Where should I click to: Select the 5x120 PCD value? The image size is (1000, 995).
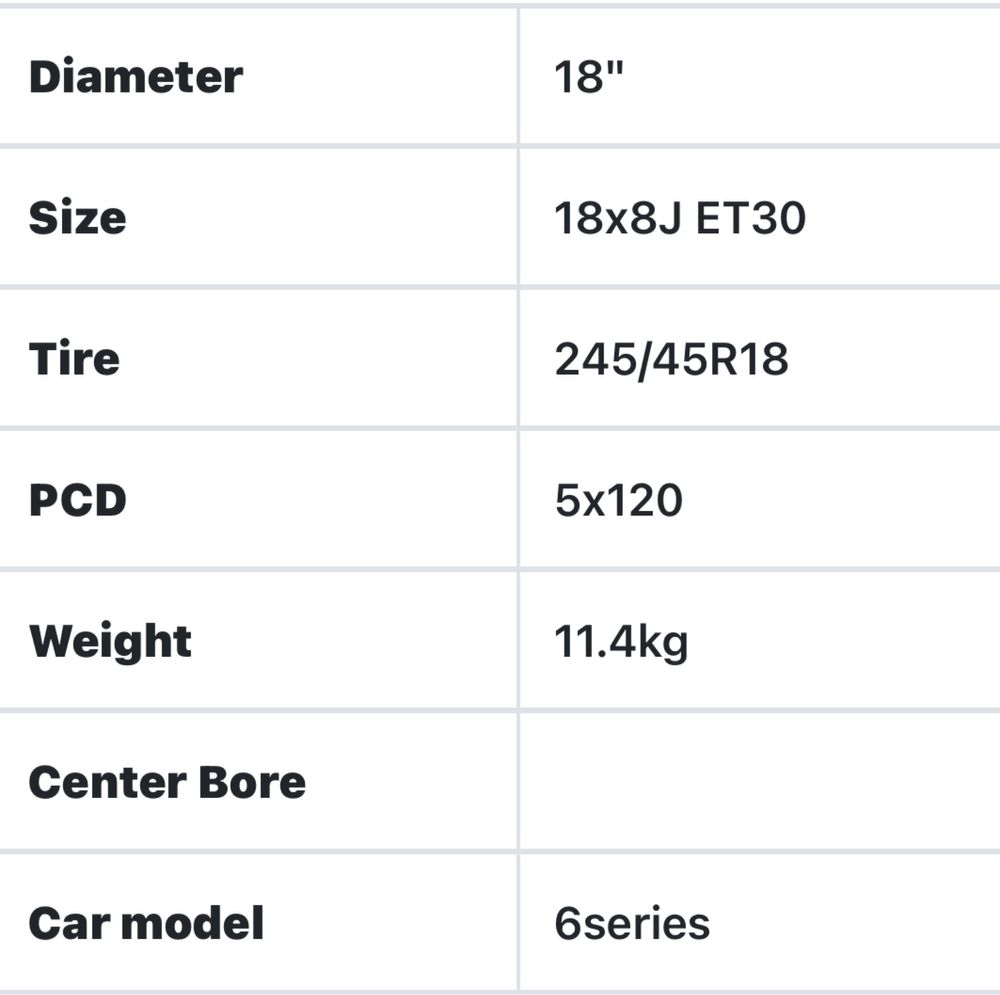619,500
